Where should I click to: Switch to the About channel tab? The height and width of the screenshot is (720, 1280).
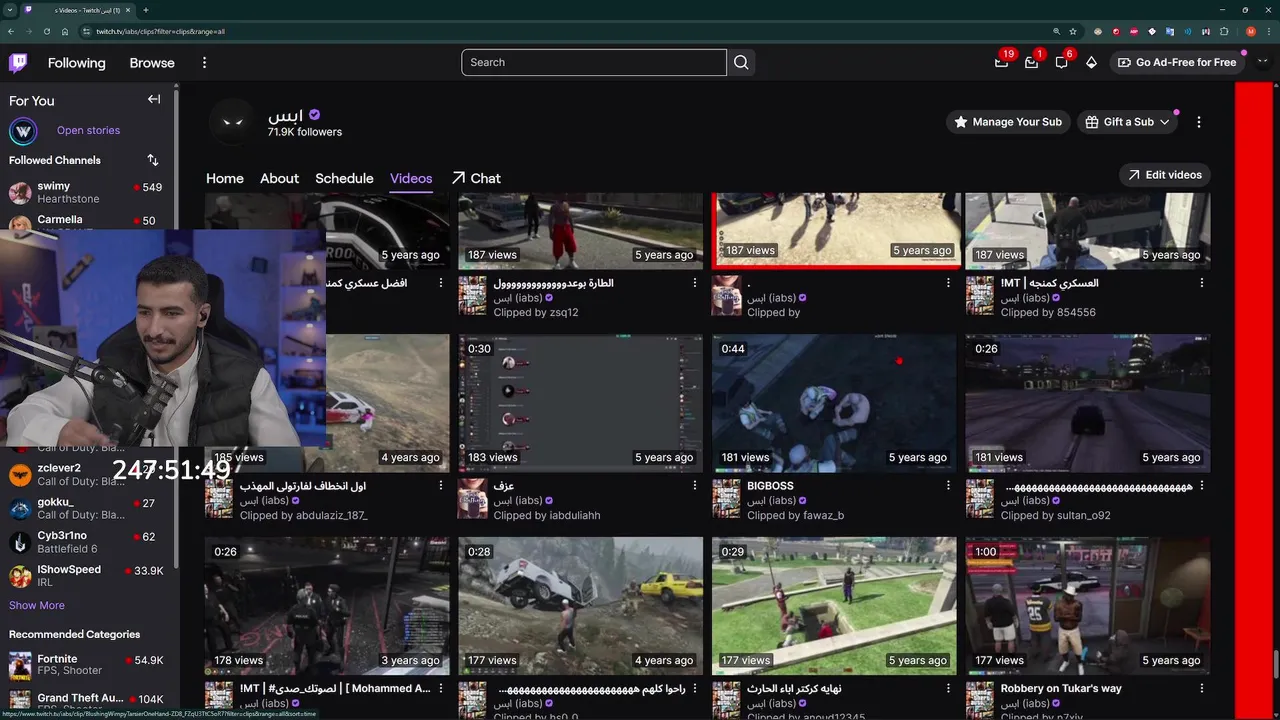(279, 178)
